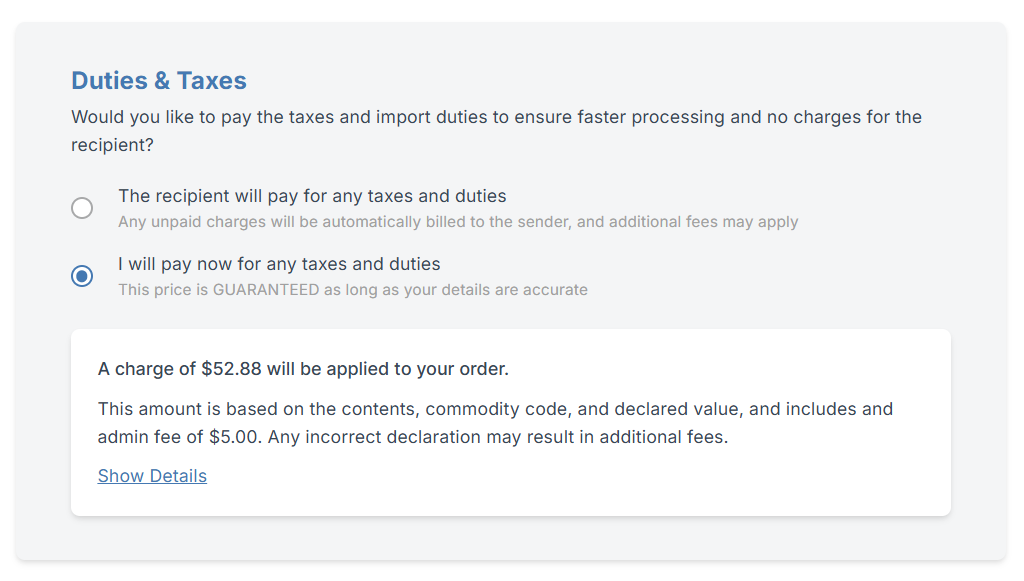Screen dimensions: 1024x581
Task: Click the underlined Show Details text
Action: pyautogui.click(x=152, y=476)
